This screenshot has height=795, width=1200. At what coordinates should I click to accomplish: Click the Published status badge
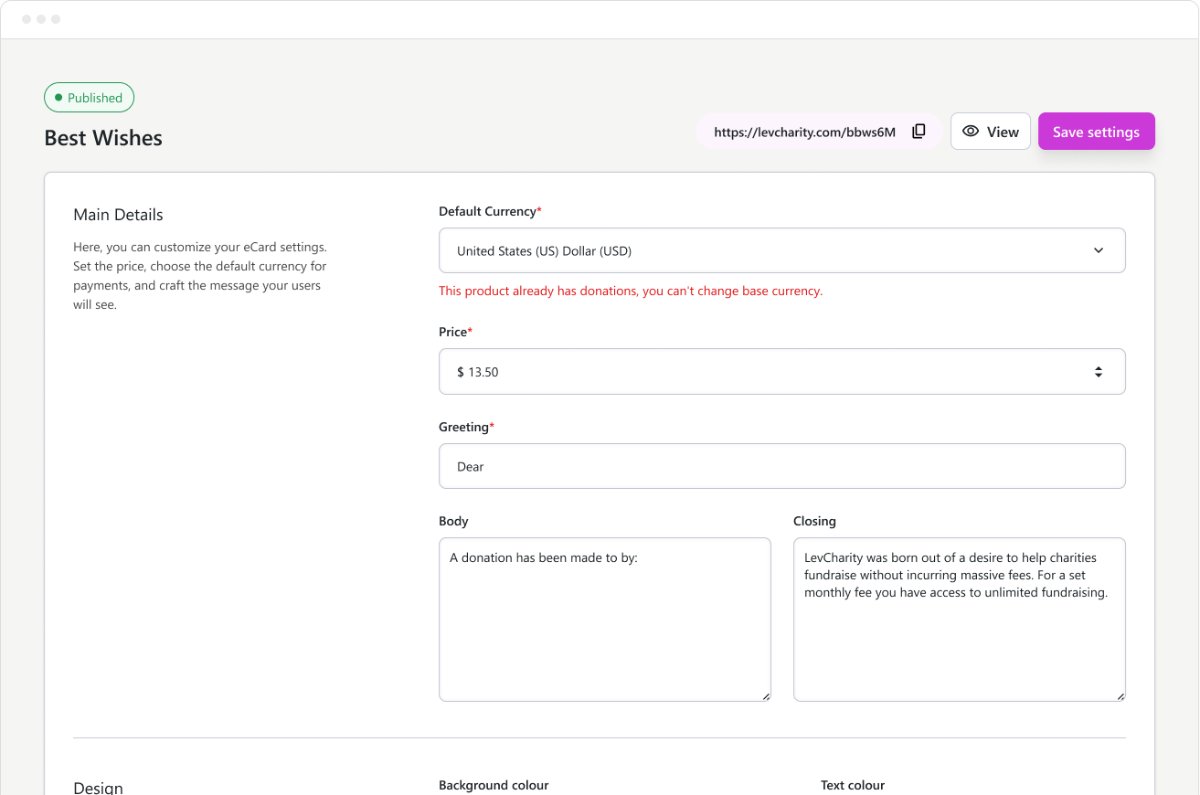(x=89, y=98)
